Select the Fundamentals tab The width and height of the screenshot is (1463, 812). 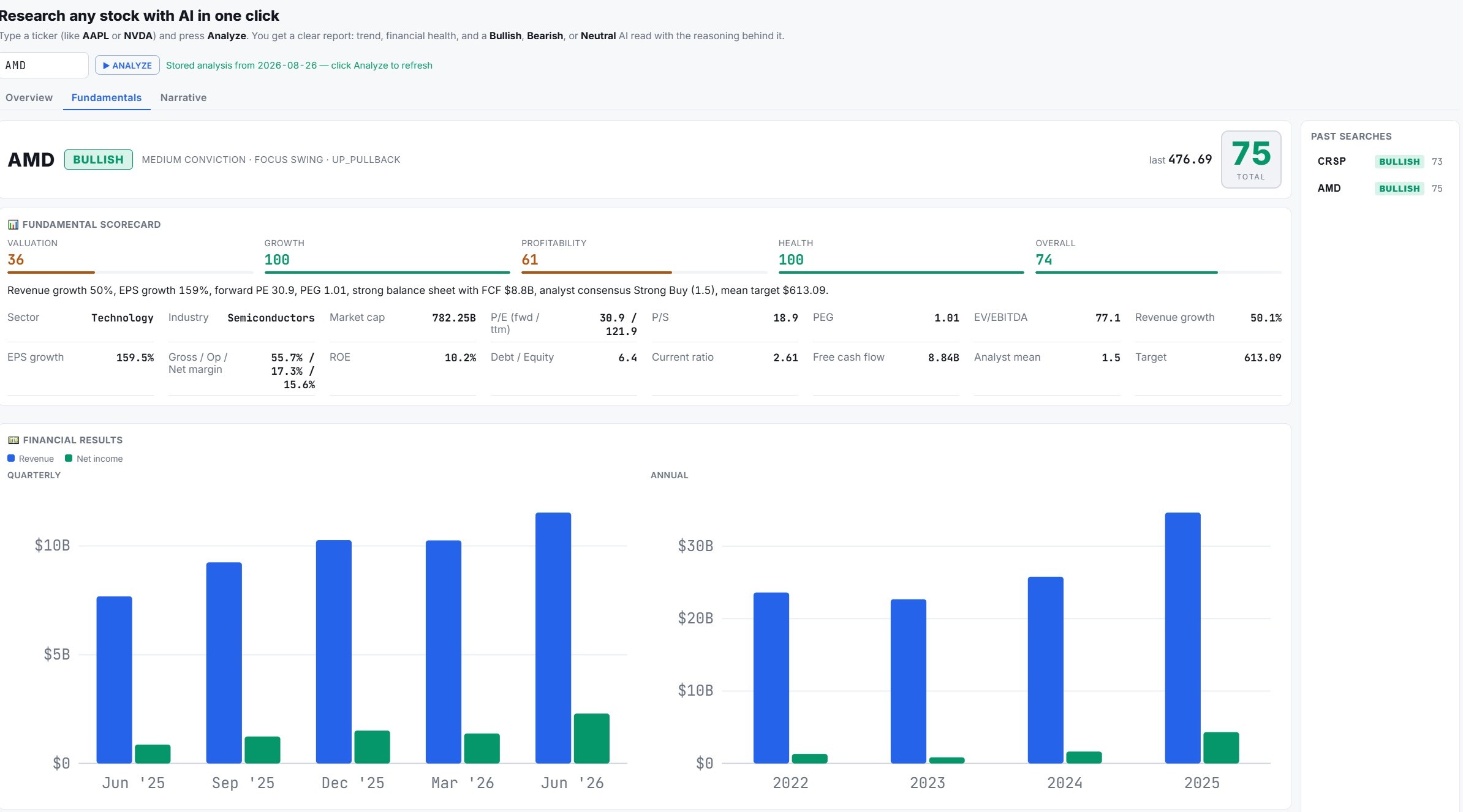(x=107, y=97)
